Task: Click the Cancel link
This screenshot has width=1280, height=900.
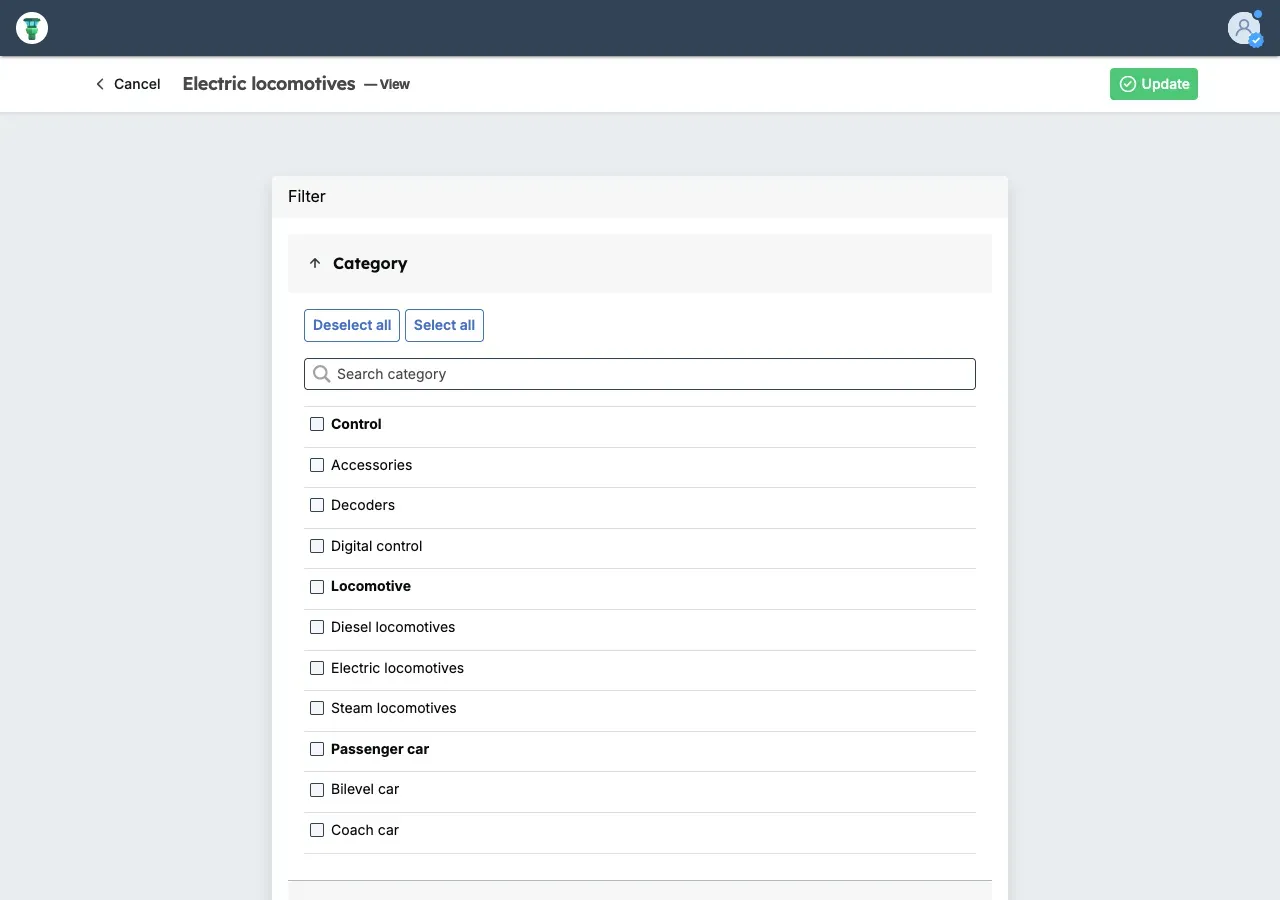Action: click(x=137, y=84)
